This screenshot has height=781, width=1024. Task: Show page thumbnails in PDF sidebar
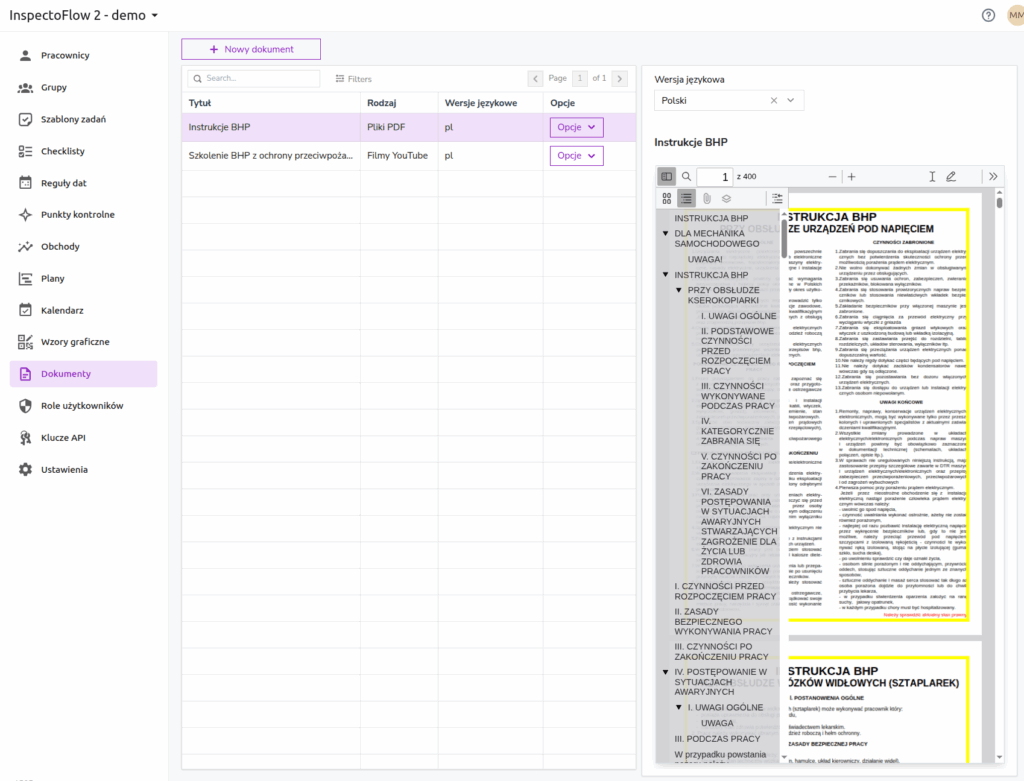667,198
